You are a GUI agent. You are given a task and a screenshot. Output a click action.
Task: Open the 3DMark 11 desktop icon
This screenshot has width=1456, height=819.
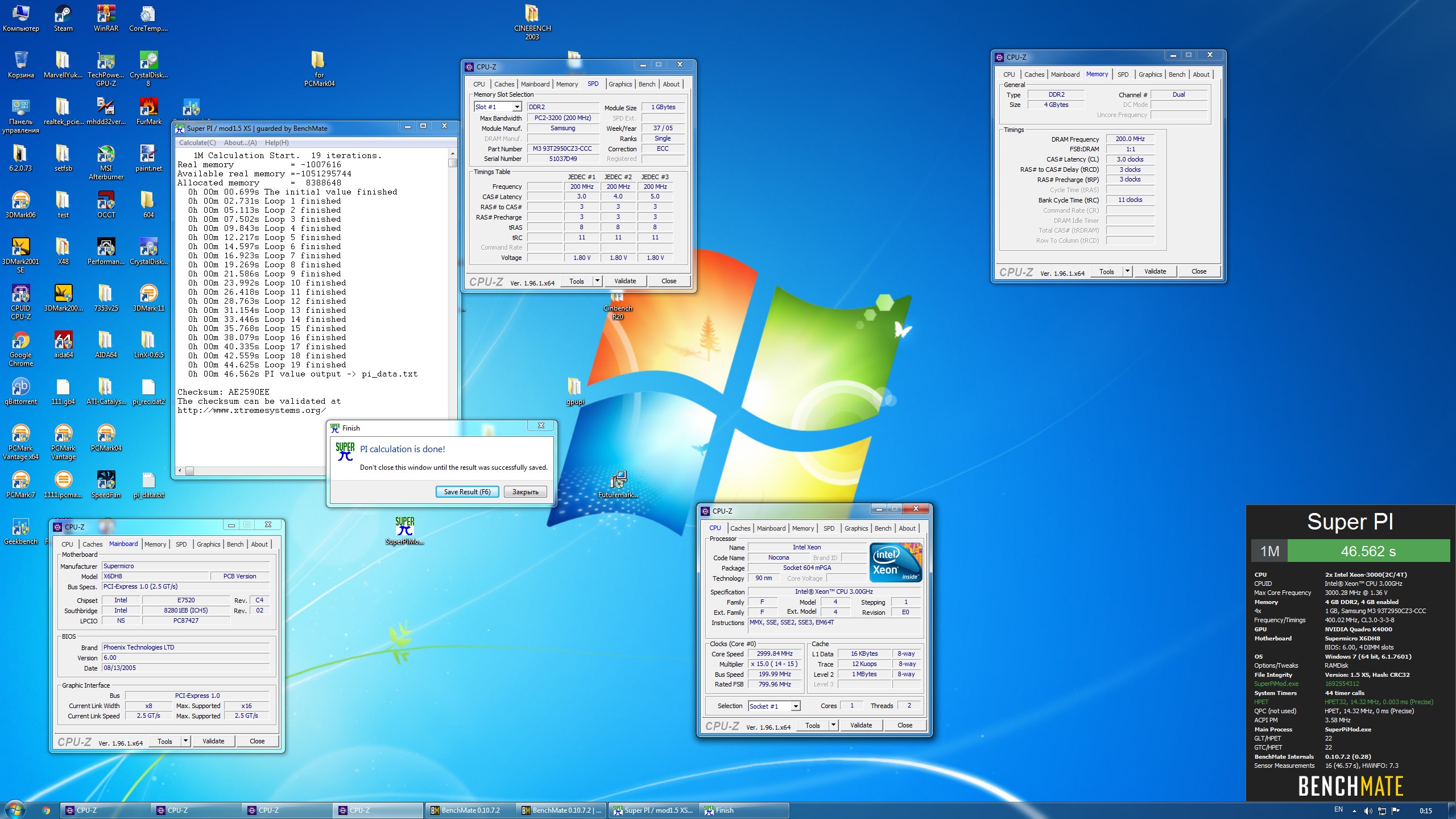click(x=148, y=298)
